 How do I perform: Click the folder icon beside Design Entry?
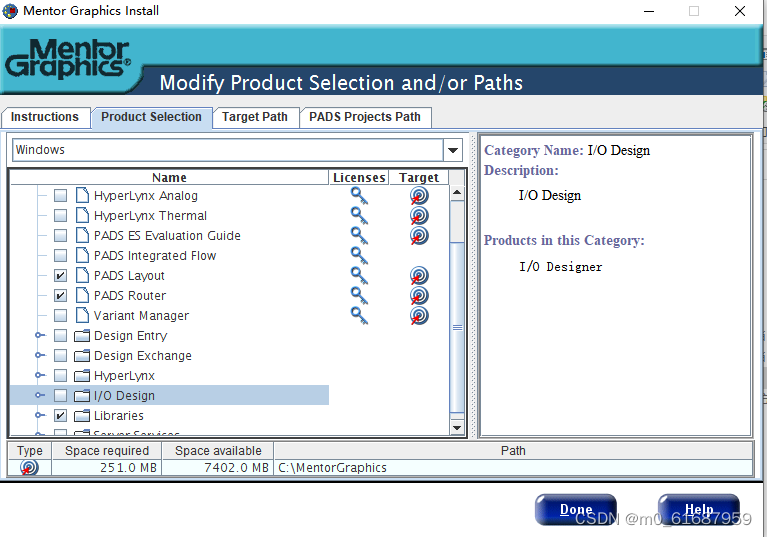pos(82,336)
